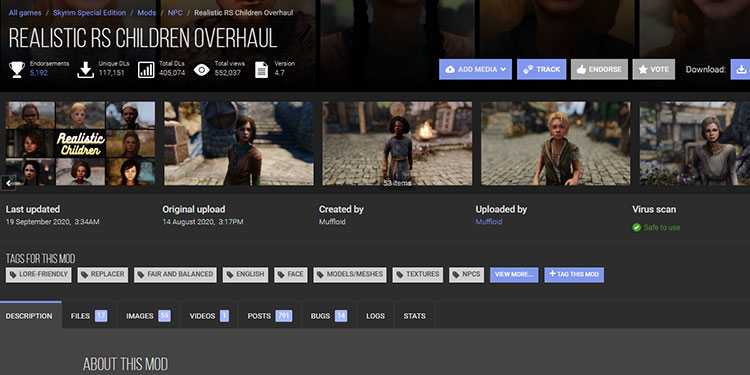This screenshot has width=750, height=375.
Task: Select the NPCs tag
Action: [x=467, y=275]
